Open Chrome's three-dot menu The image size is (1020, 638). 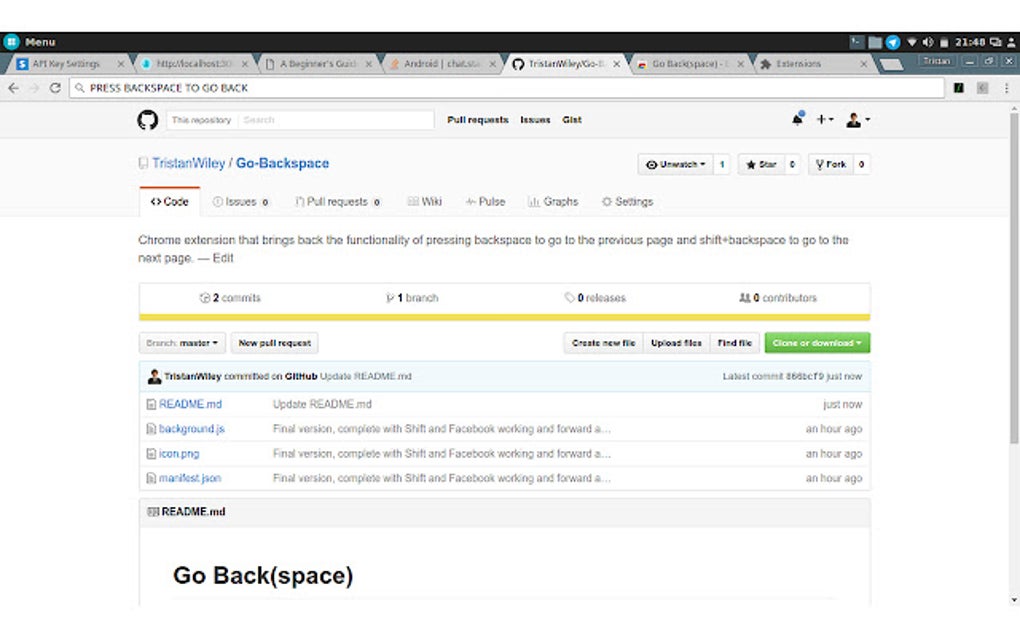coord(1005,88)
